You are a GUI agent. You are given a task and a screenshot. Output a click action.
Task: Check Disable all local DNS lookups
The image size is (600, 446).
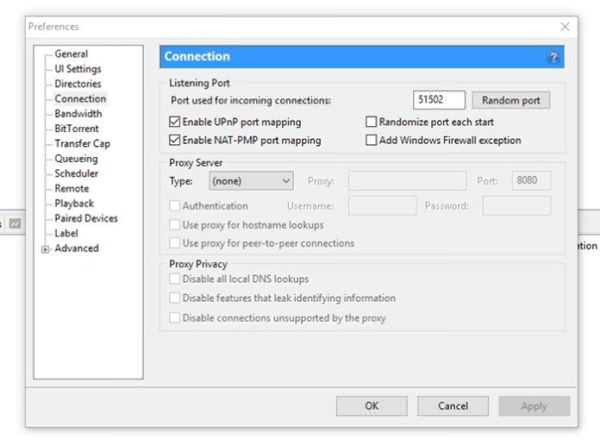click(174, 279)
